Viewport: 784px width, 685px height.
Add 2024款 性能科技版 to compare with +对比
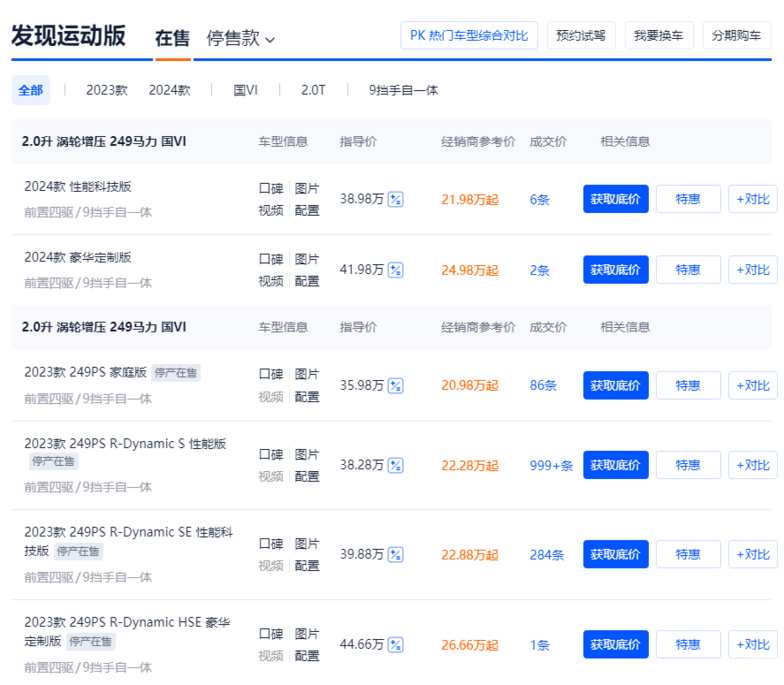tap(752, 199)
